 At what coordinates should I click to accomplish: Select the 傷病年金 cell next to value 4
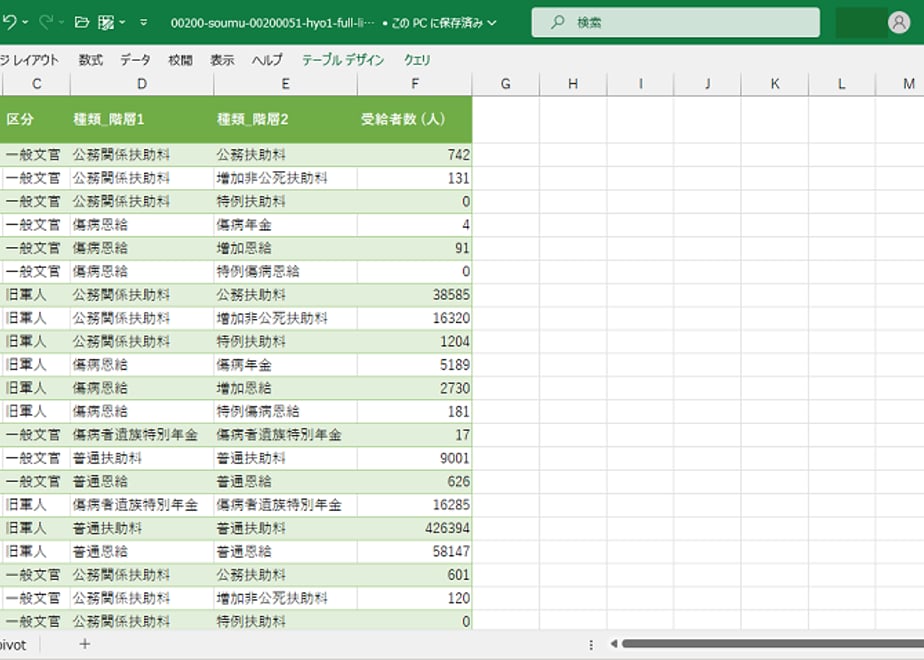coord(285,225)
